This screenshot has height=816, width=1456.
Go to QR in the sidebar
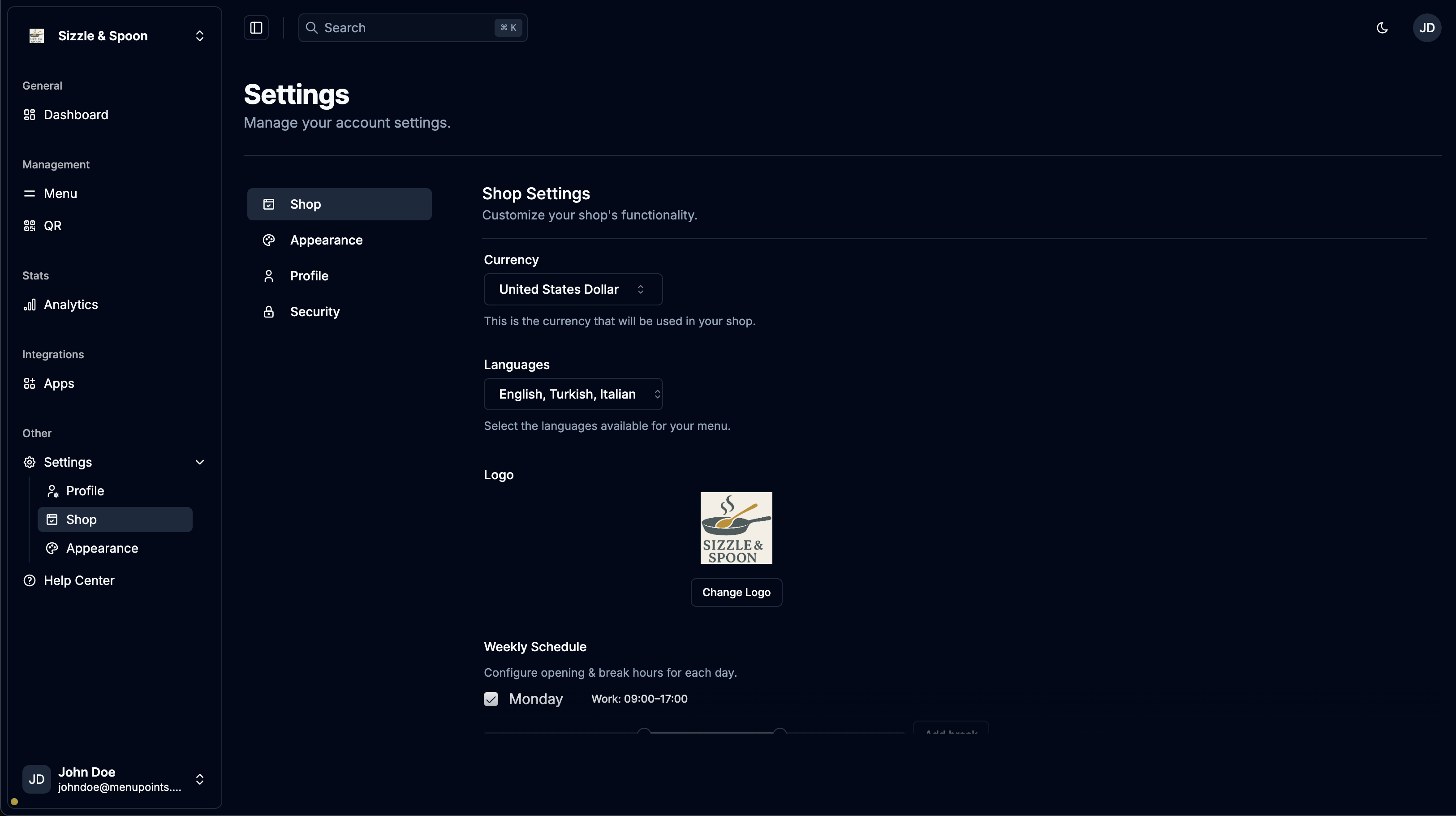[x=52, y=225]
